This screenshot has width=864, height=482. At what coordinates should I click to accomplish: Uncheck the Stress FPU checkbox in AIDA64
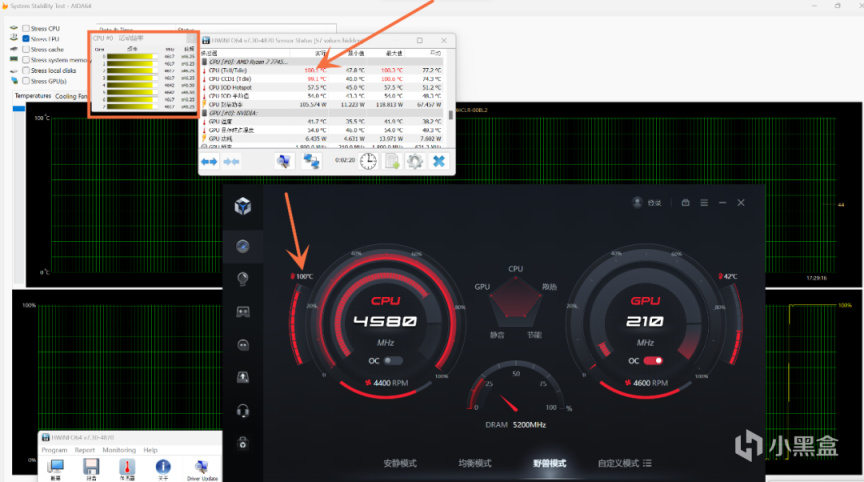[26, 39]
